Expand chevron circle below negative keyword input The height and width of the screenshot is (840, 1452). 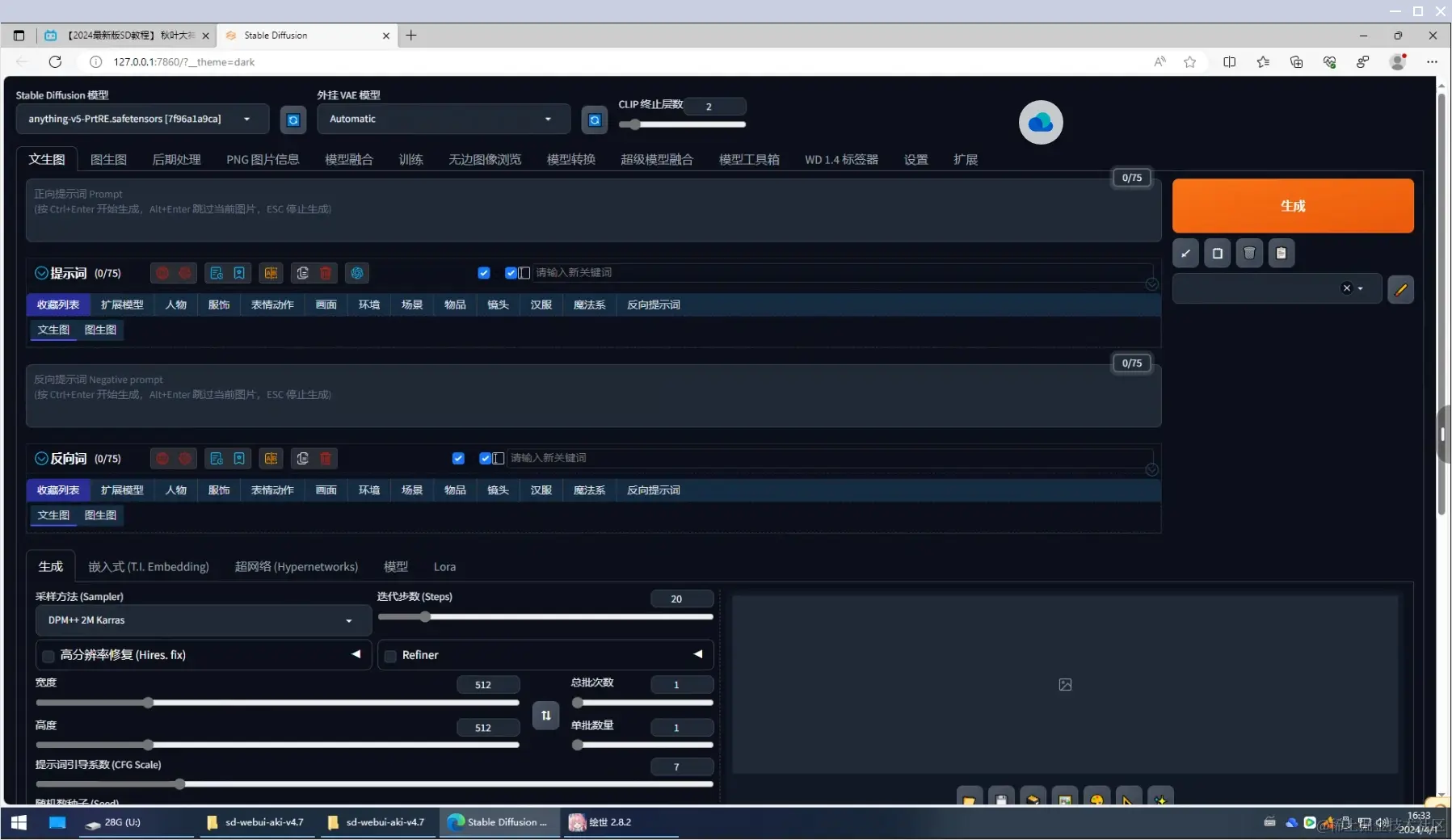click(x=1152, y=470)
